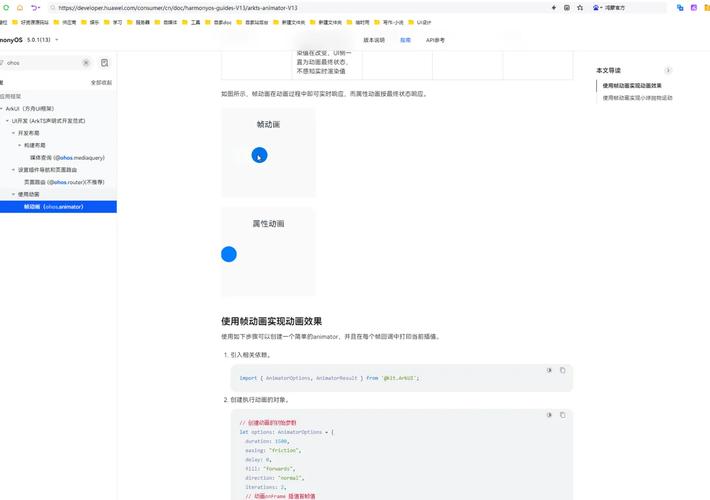Click the 应用框架 tree label
The image size is (710, 500).
click(x=10, y=96)
